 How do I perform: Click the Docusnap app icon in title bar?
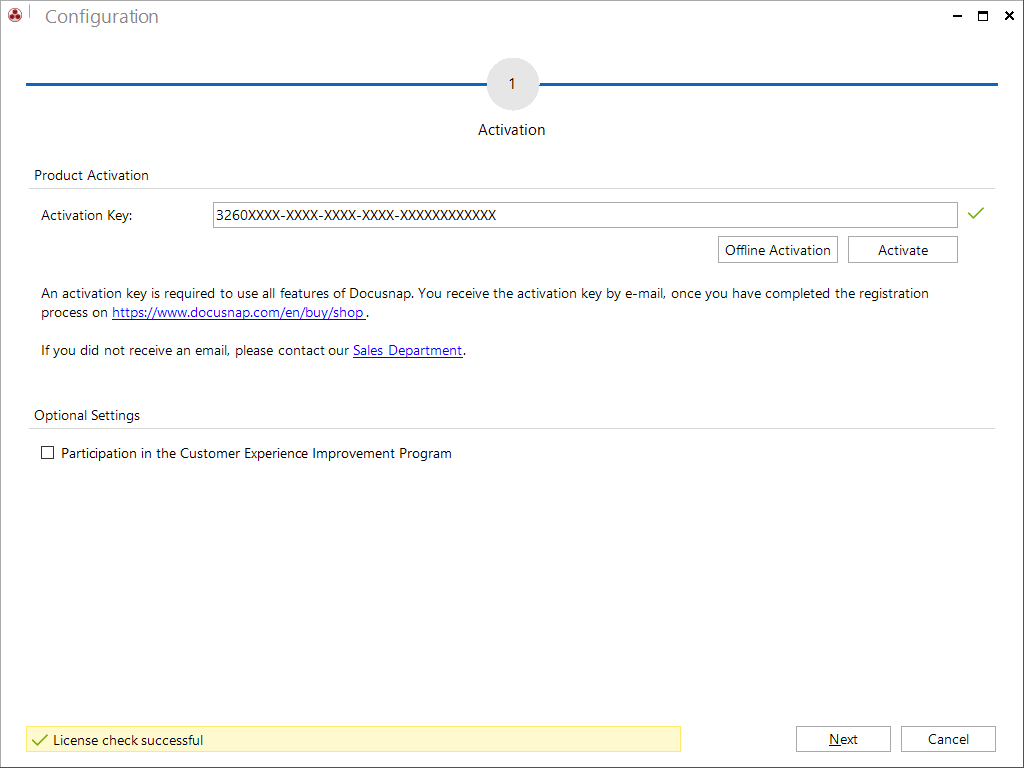(14, 15)
